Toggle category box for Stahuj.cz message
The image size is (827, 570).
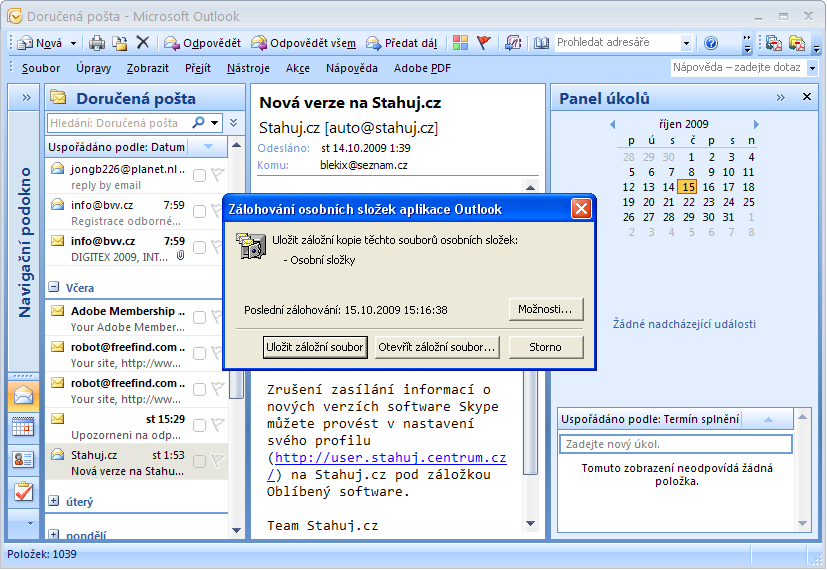(x=199, y=461)
